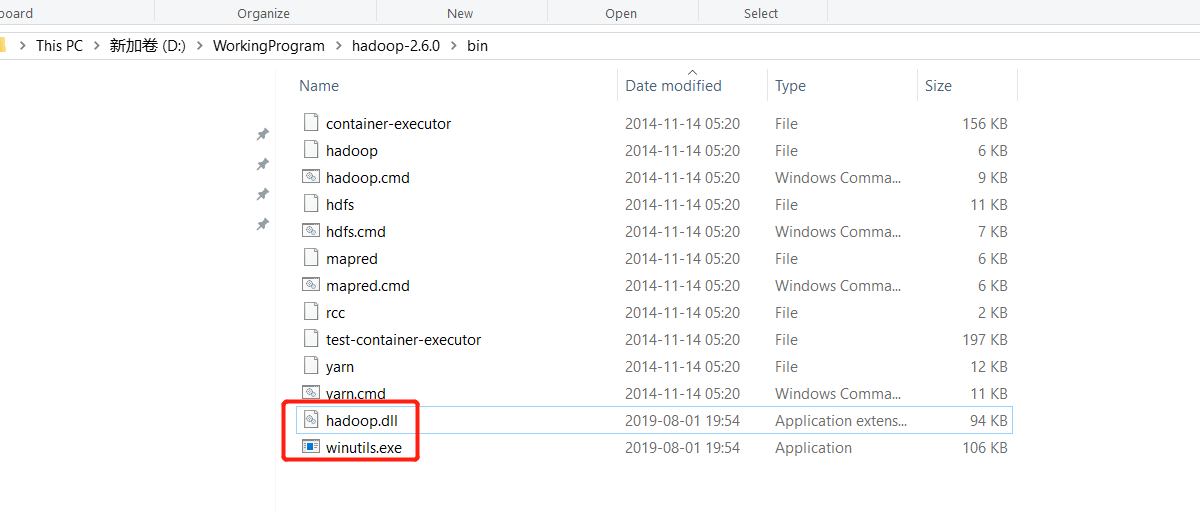Select the mapred.cmd file name

point(368,286)
